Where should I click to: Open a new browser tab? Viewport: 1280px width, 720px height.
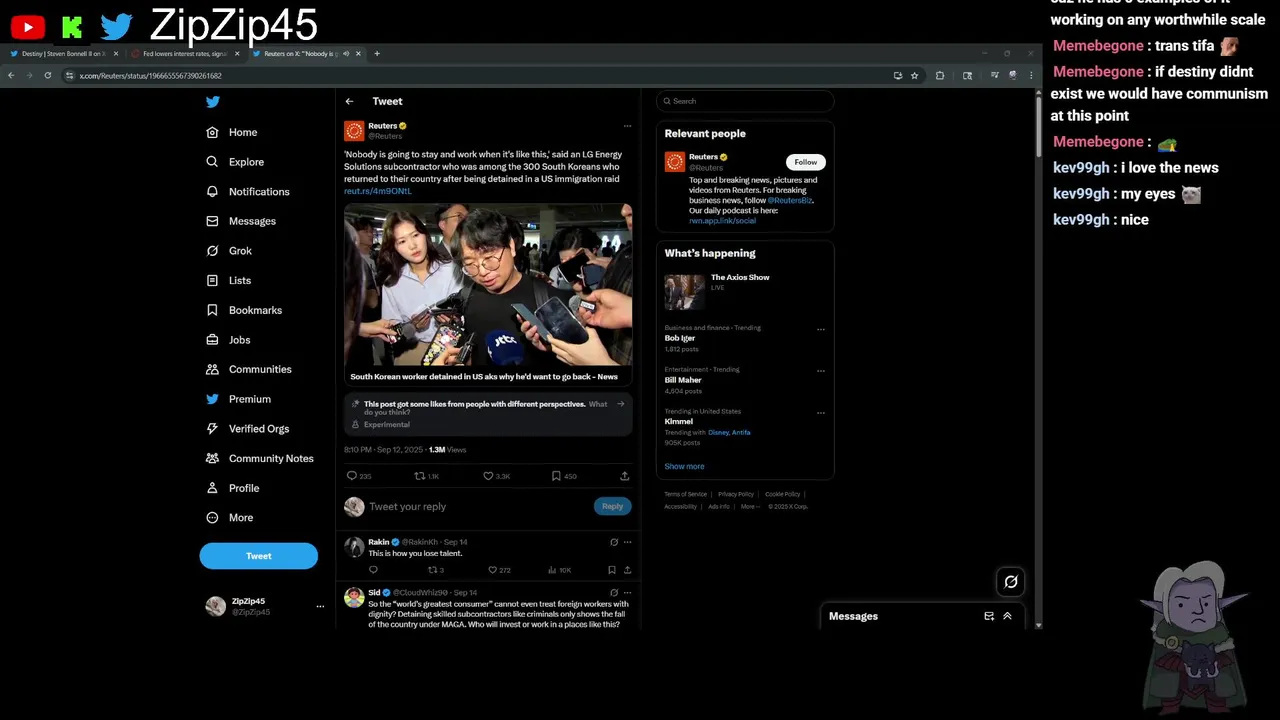(377, 53)
